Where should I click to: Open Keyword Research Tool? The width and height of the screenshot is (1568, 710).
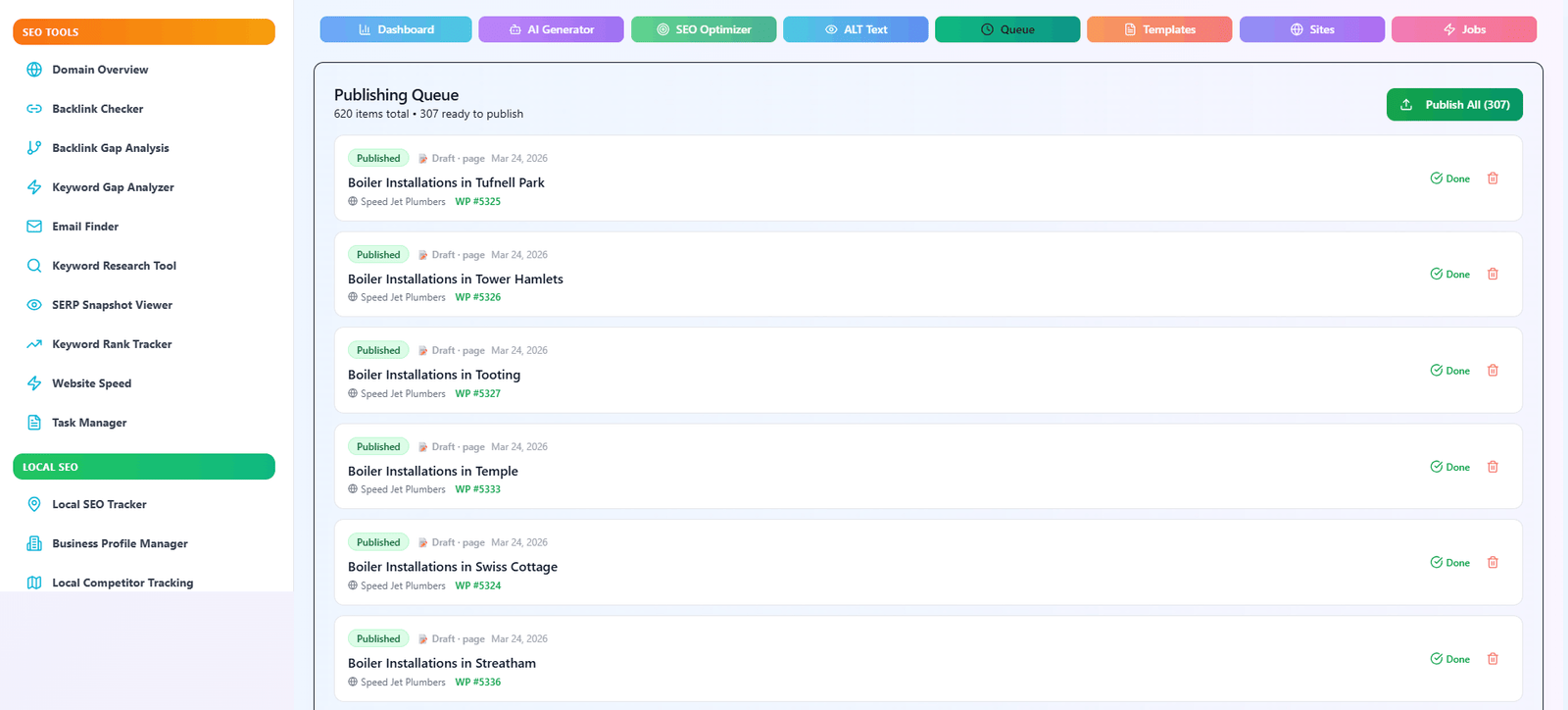[x=114, y=266]
